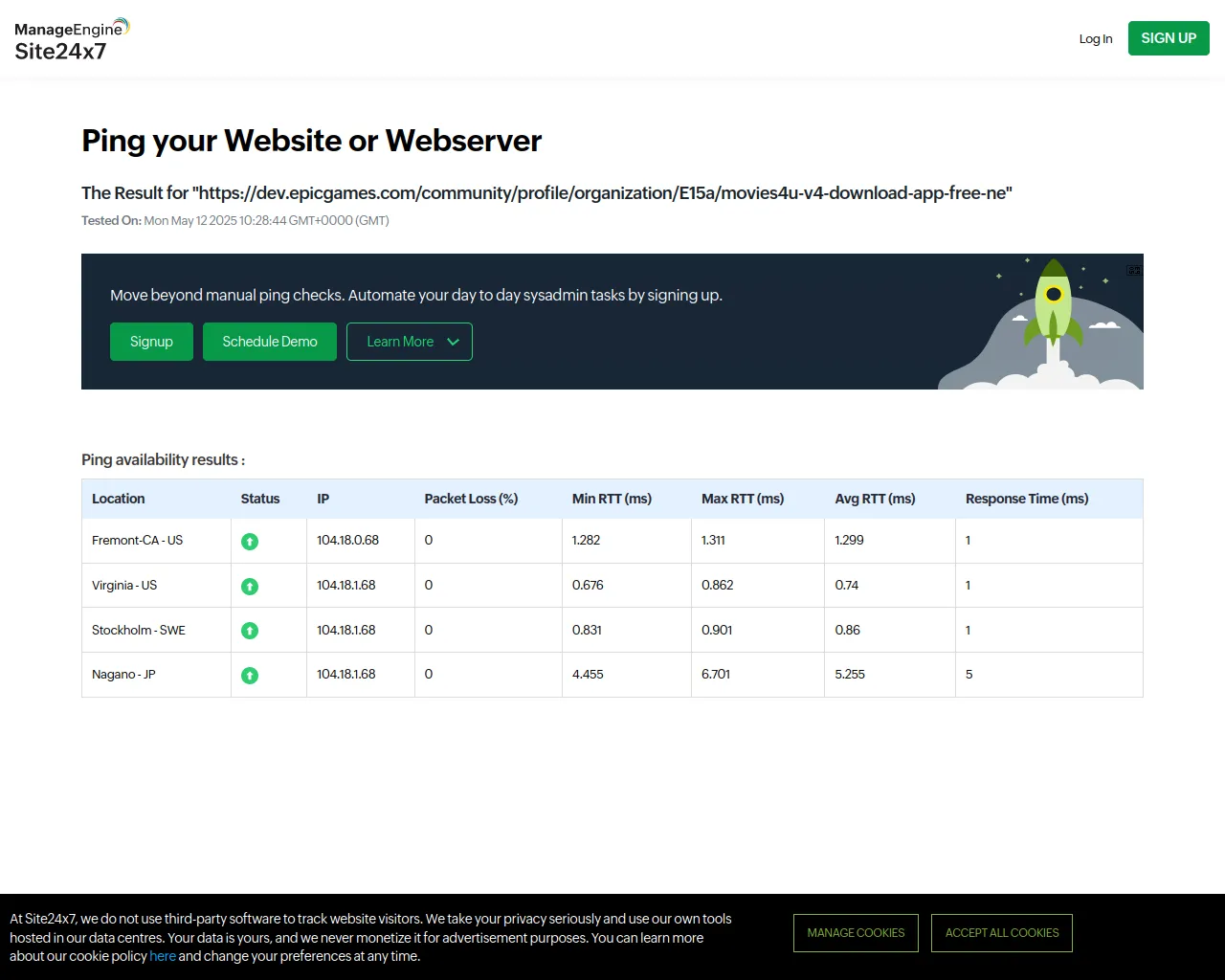Image resolution: width=1225 pixels, height=980 pixels.
Task: Open the cookie policy 'here' link
Action: point(163,956)
